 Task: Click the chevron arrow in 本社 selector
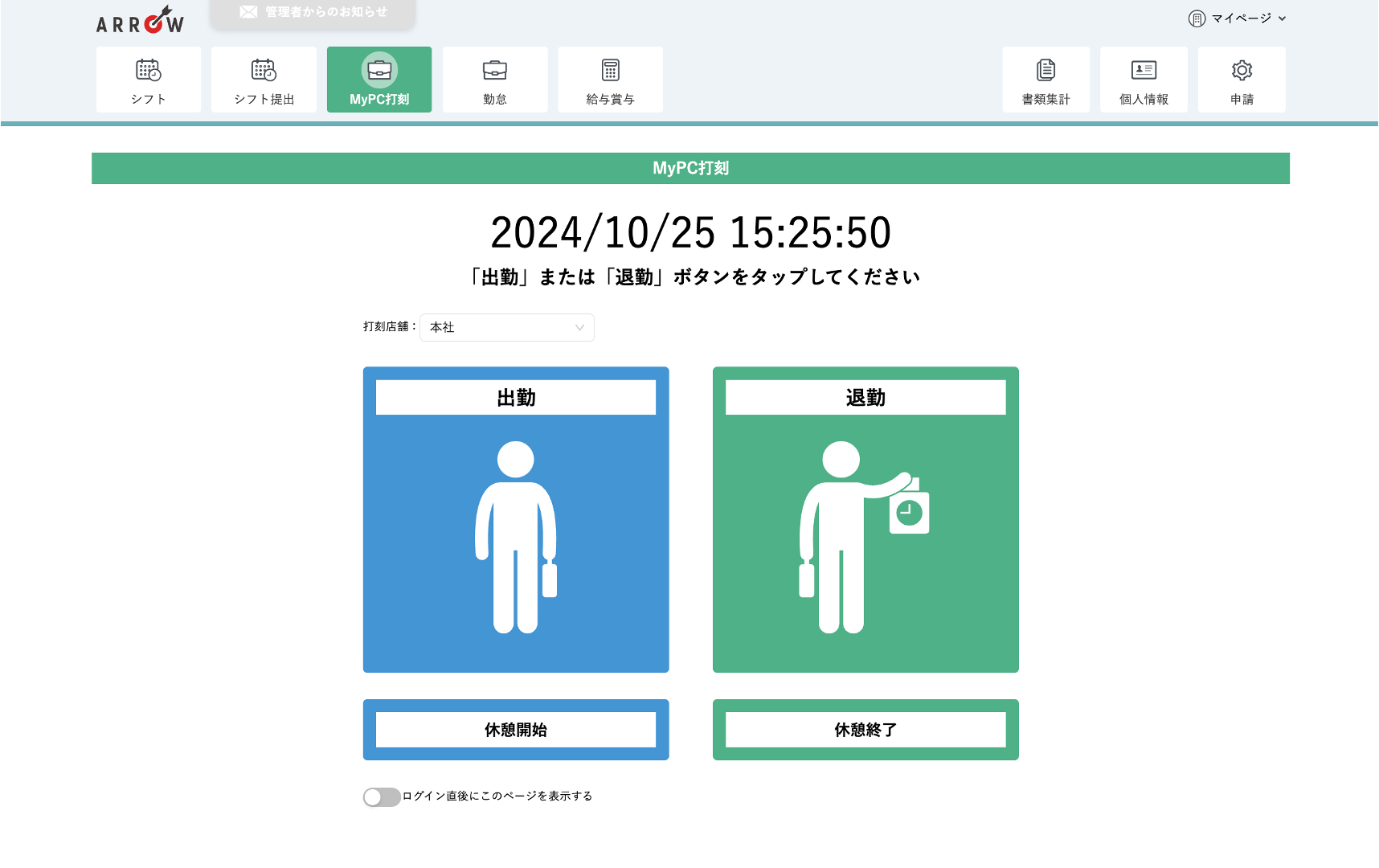coord(579,327)
